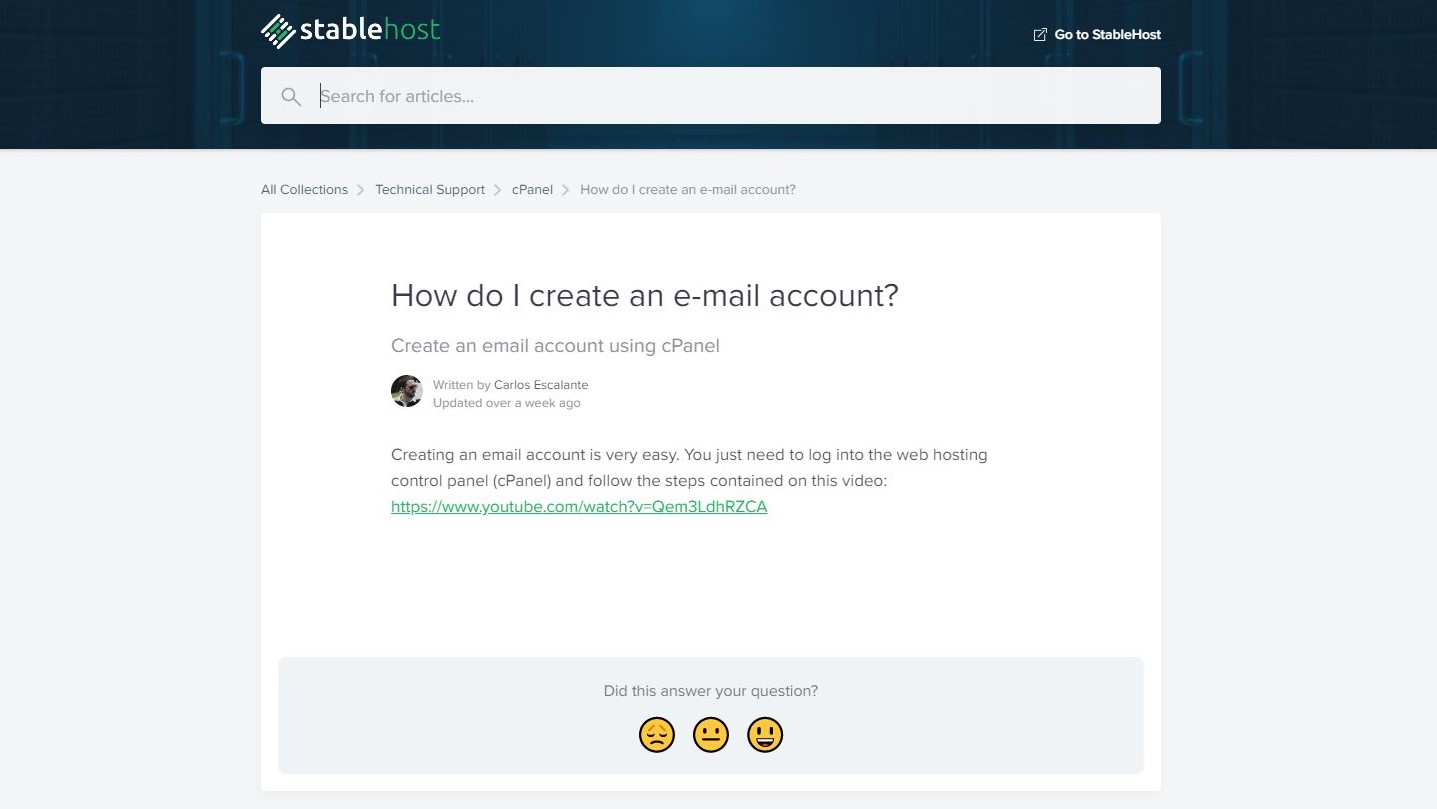React with the disappointed face emoji

click(657, 735)
